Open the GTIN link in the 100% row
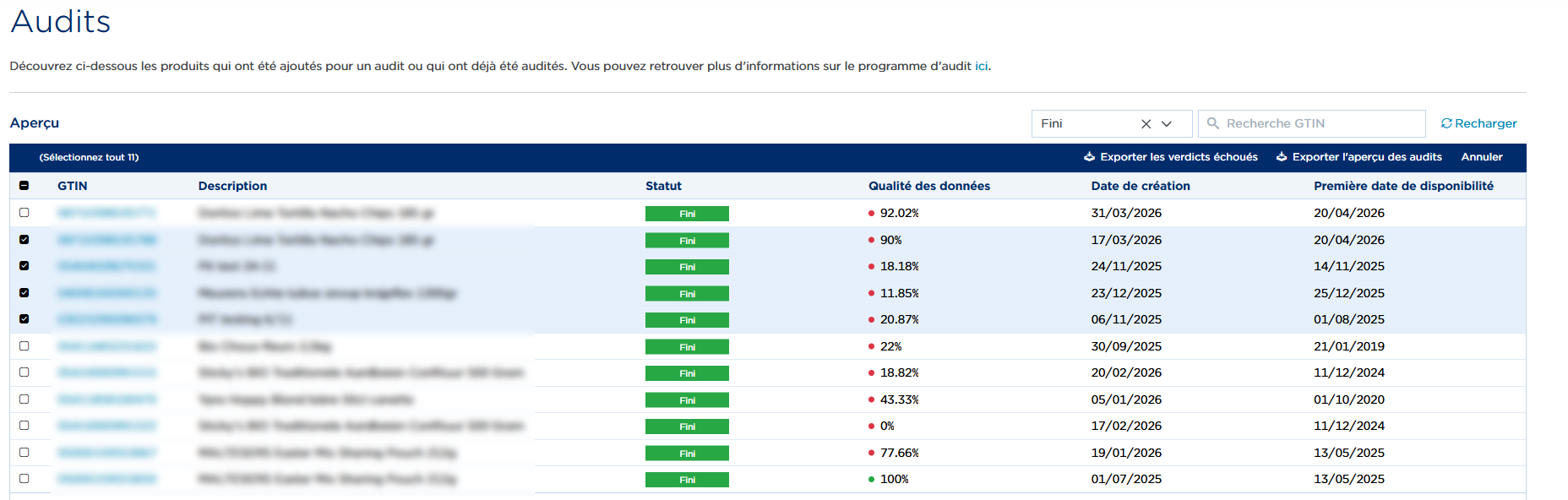Viewport: 1568px width, 500px height. (106, 479)
